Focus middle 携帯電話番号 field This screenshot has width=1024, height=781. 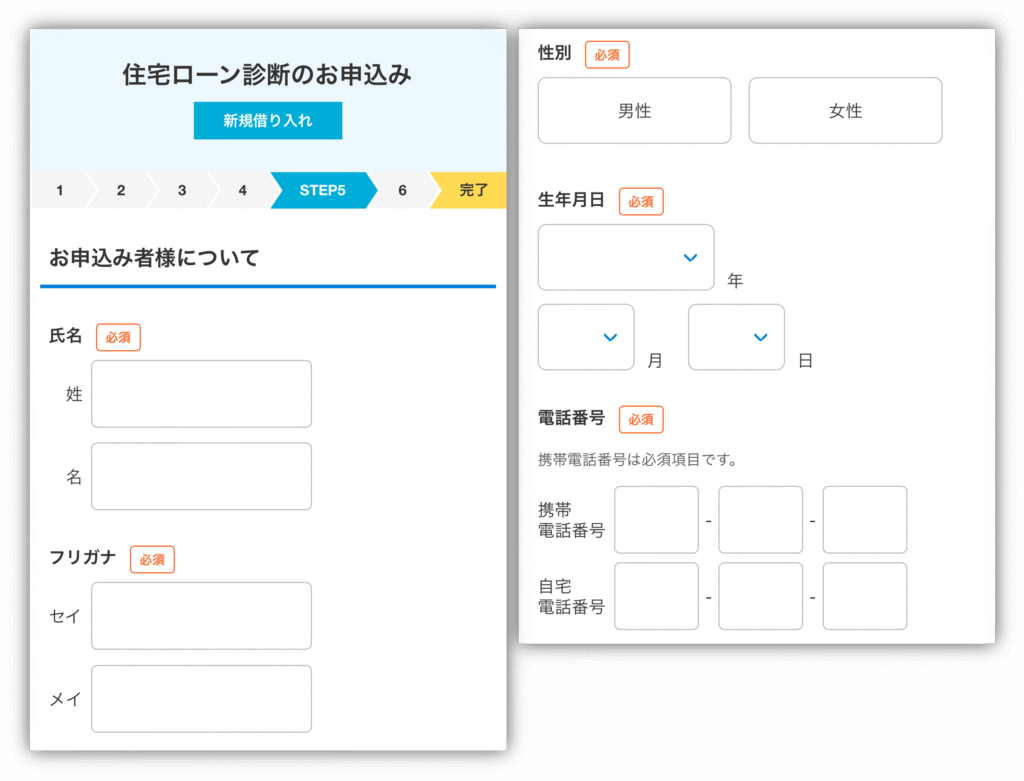(x=760, y=520)
